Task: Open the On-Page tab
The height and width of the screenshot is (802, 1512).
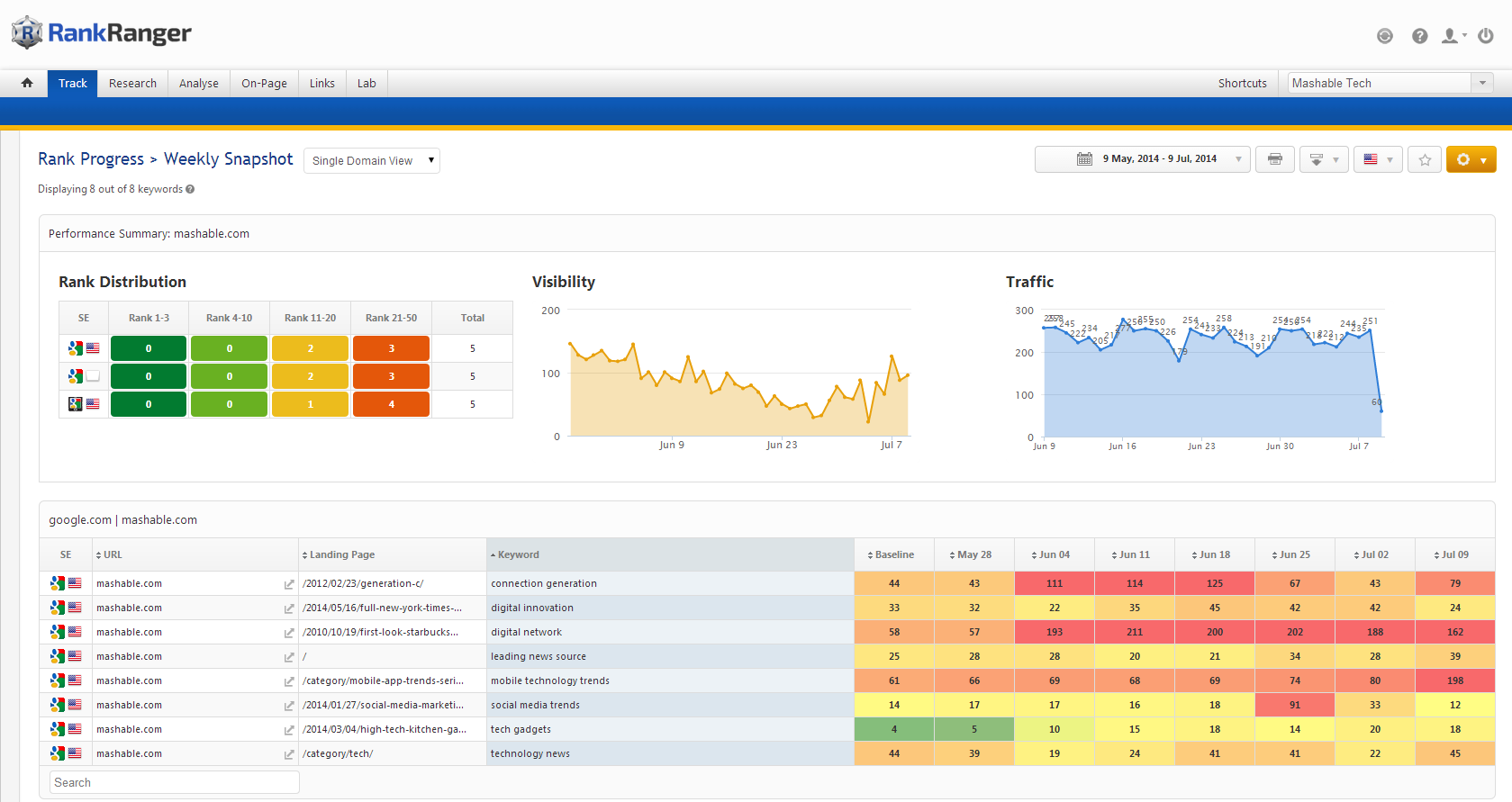Action: pos(264,83)
